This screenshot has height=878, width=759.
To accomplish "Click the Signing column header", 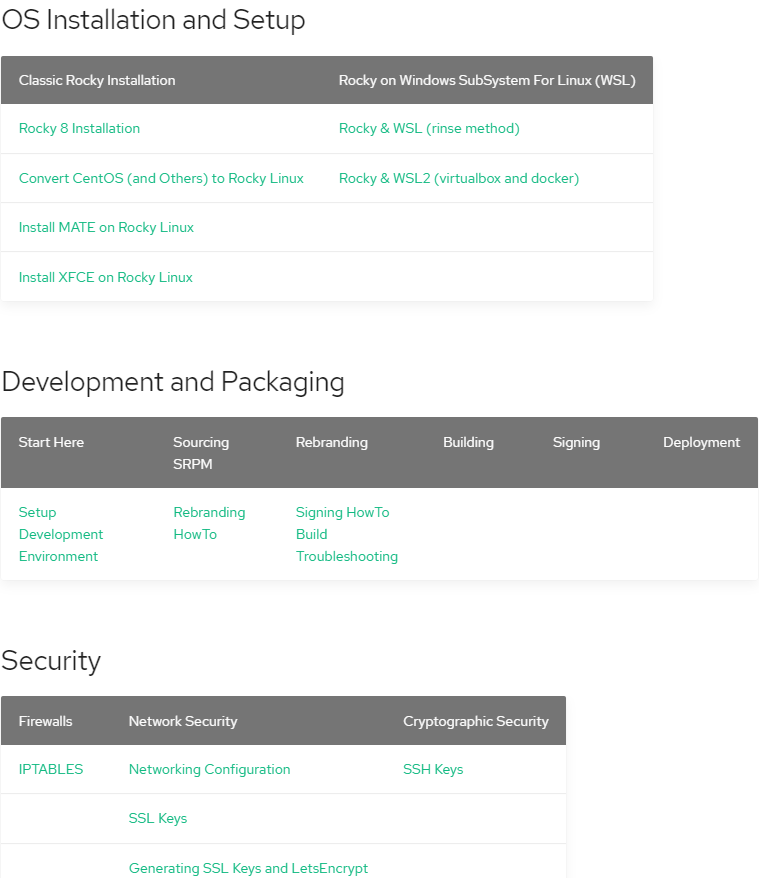I will (x=576, y=442).
